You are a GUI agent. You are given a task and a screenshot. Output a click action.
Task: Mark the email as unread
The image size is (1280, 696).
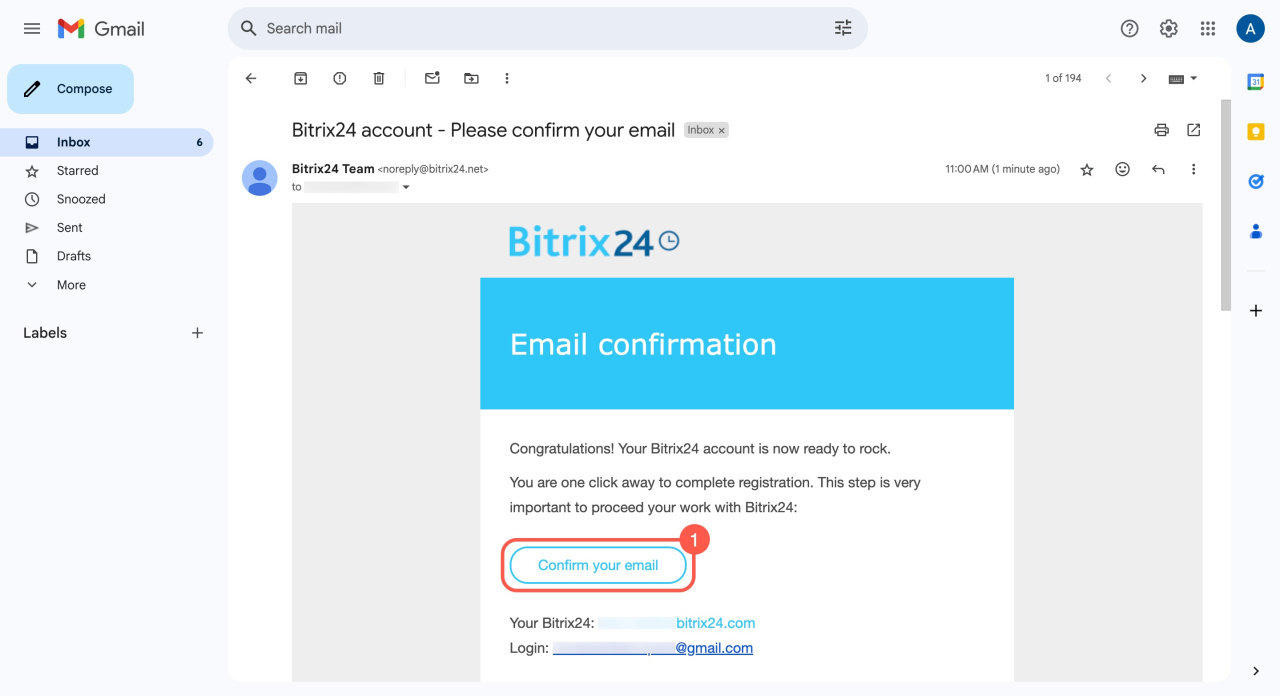click(432, 78)
